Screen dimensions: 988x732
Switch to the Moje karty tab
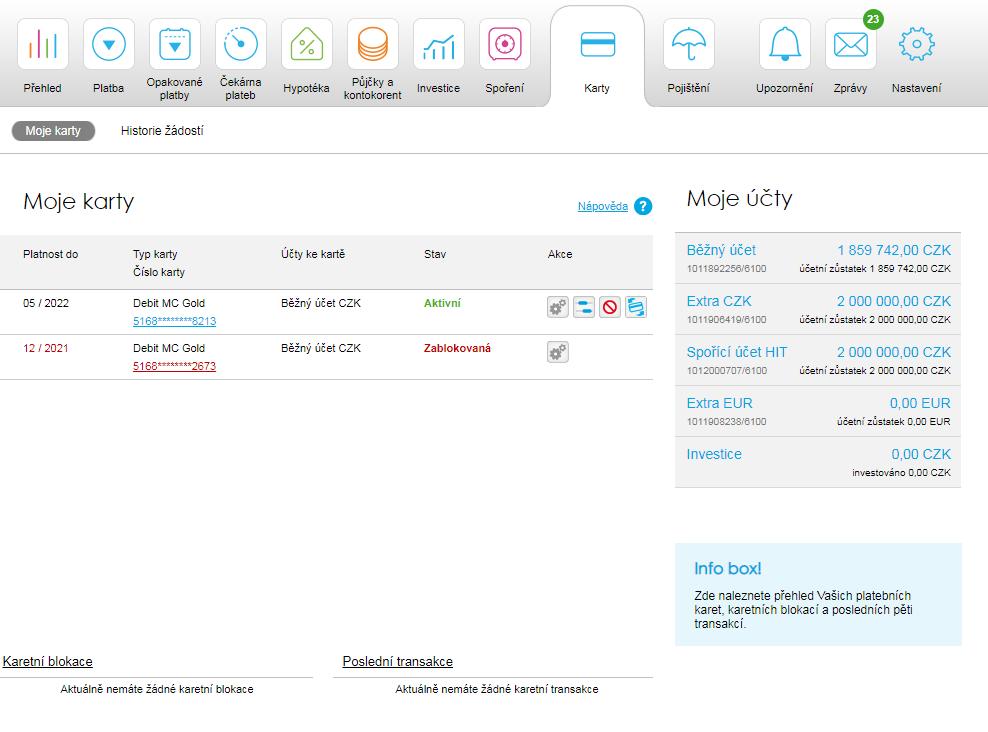(x=53, y=131)
